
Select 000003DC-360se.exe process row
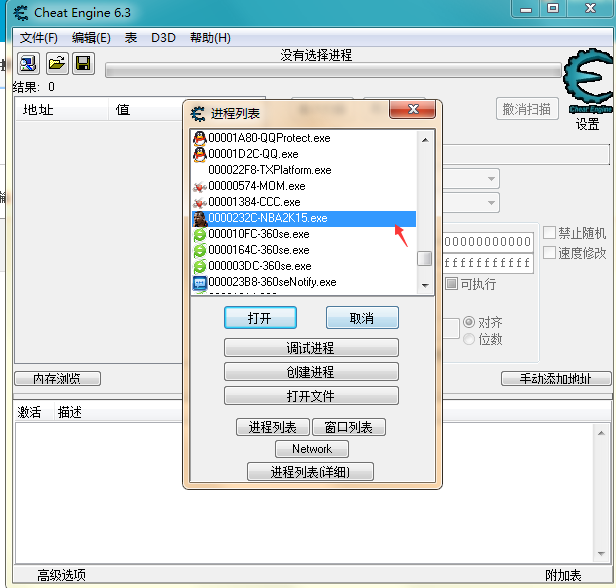pyautogui.click(x=304, y=267)
